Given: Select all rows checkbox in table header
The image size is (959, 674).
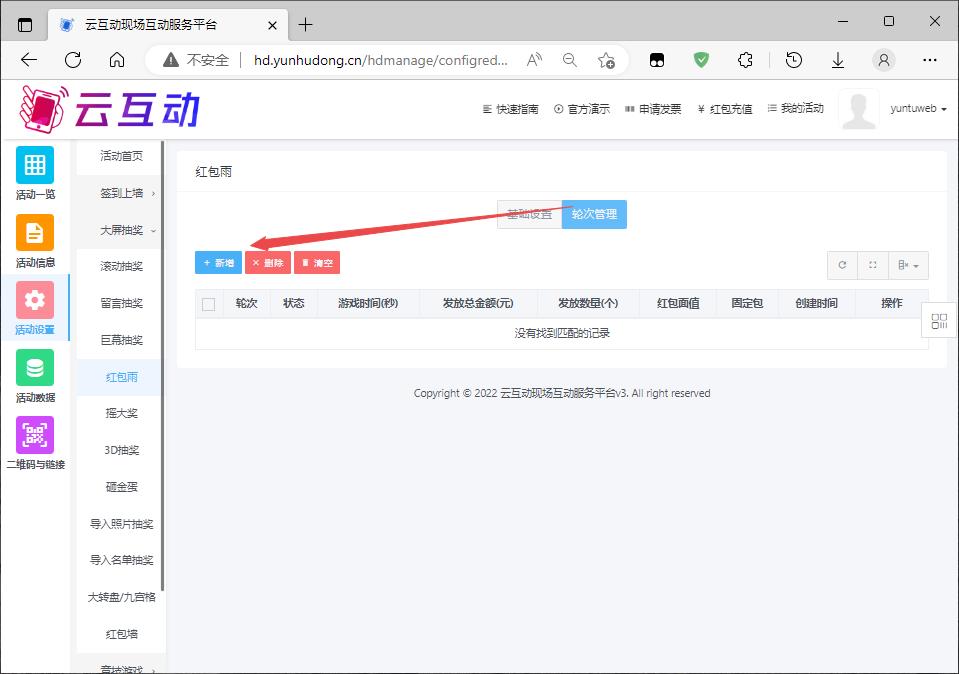Looking at the screenshot, I should point(209,304).
